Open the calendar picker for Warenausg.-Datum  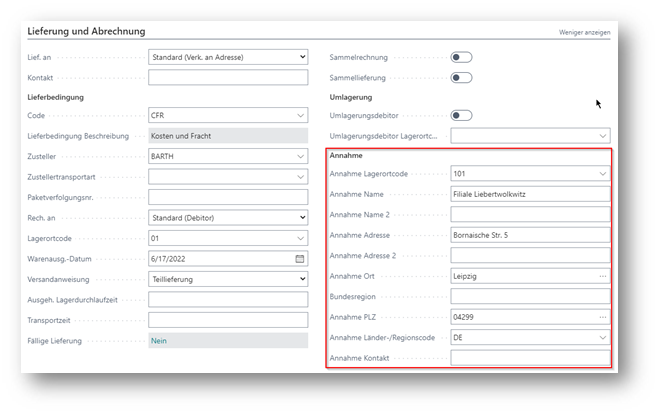(x=299, y=258)
